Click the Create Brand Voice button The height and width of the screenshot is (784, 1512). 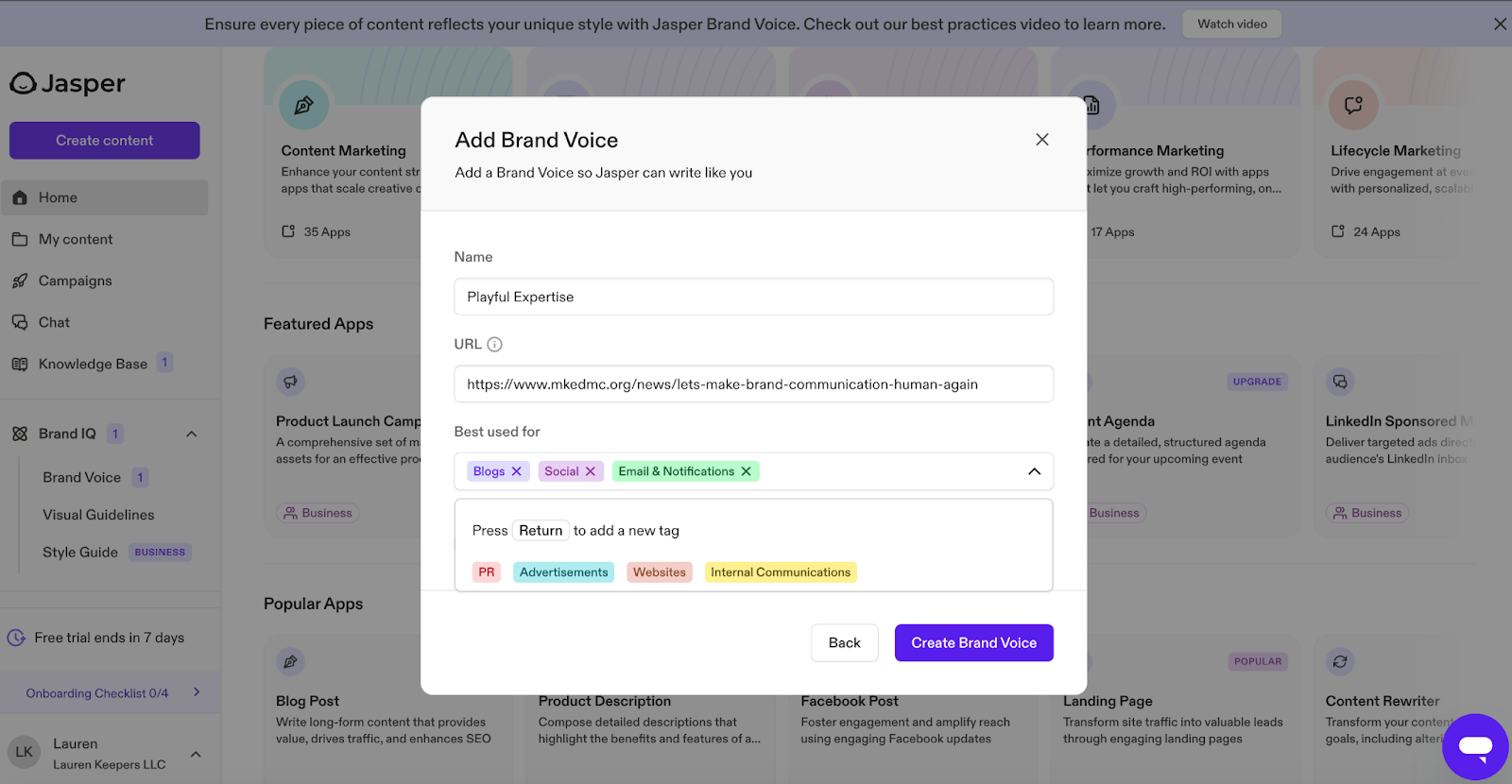coord(974,643)
